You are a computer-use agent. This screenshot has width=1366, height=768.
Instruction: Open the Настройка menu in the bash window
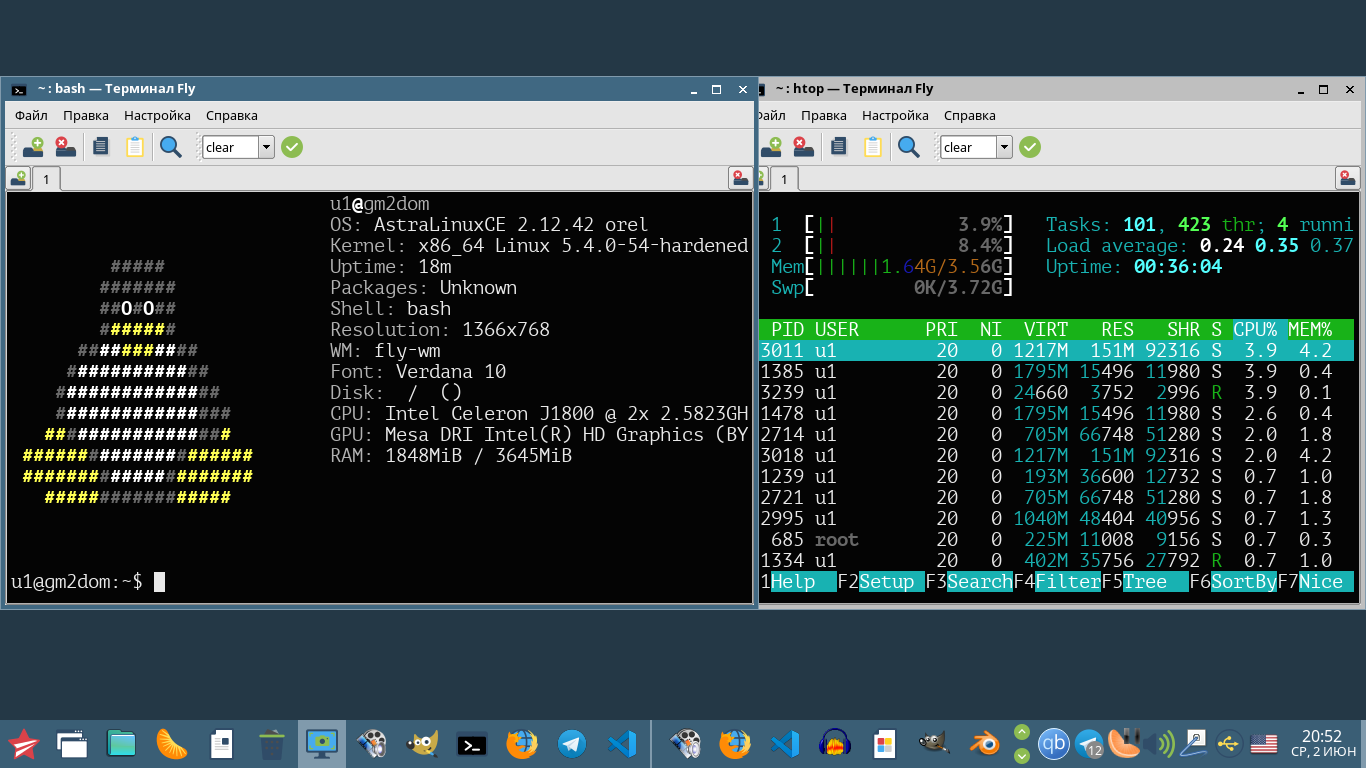coord(157,115)
